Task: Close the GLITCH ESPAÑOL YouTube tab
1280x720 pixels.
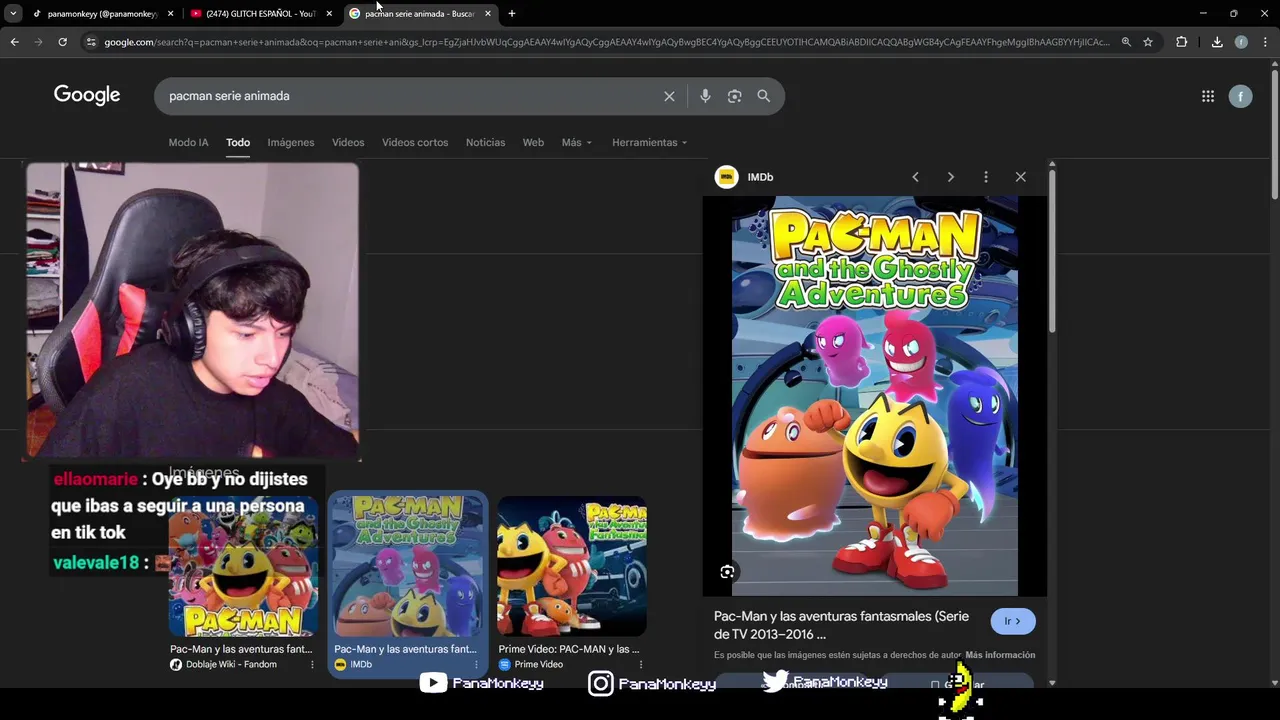Action: [x=329, y=13]
